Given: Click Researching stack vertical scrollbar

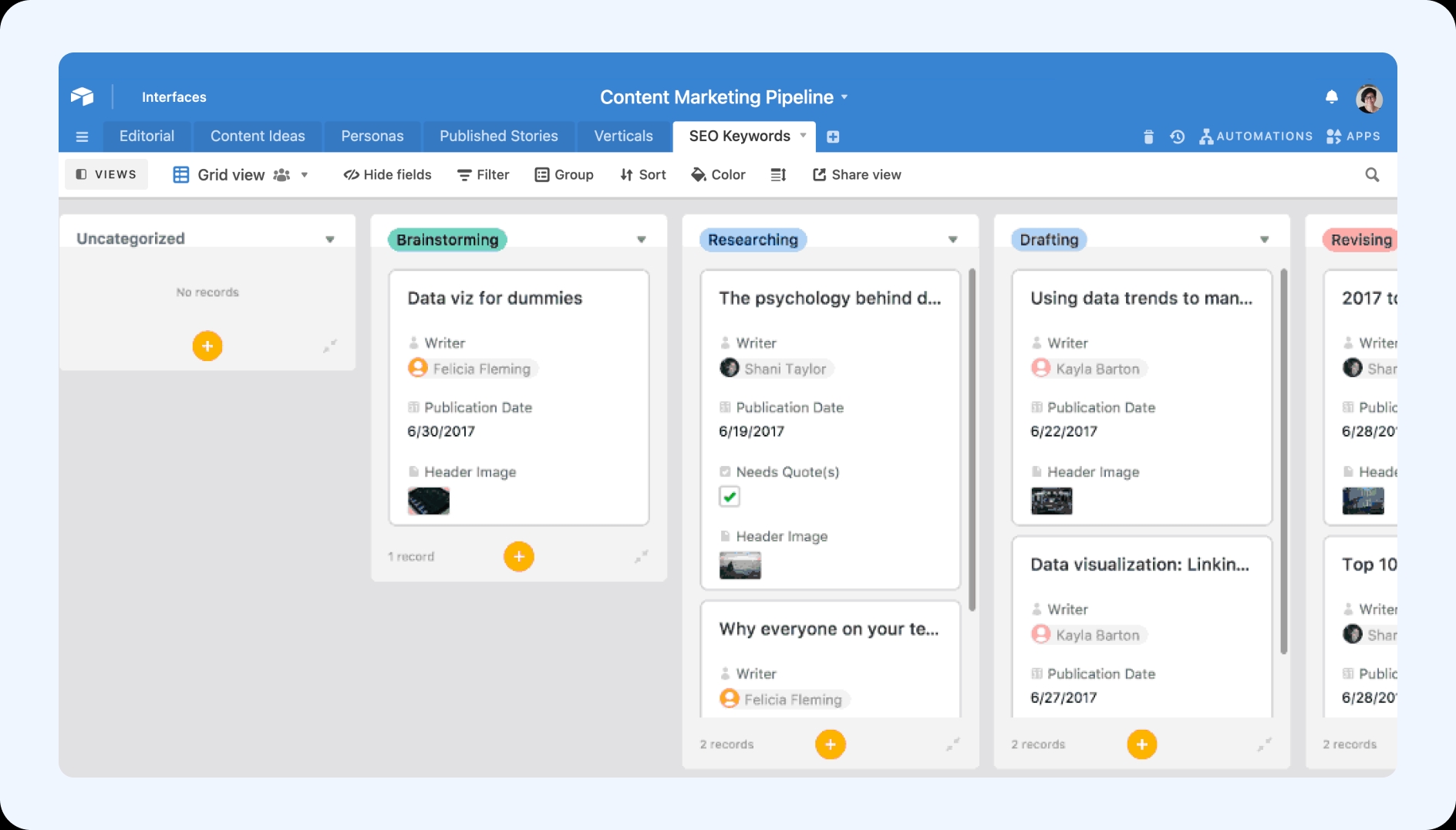Looking at the screenshot, I should click(x=972, y=440).
